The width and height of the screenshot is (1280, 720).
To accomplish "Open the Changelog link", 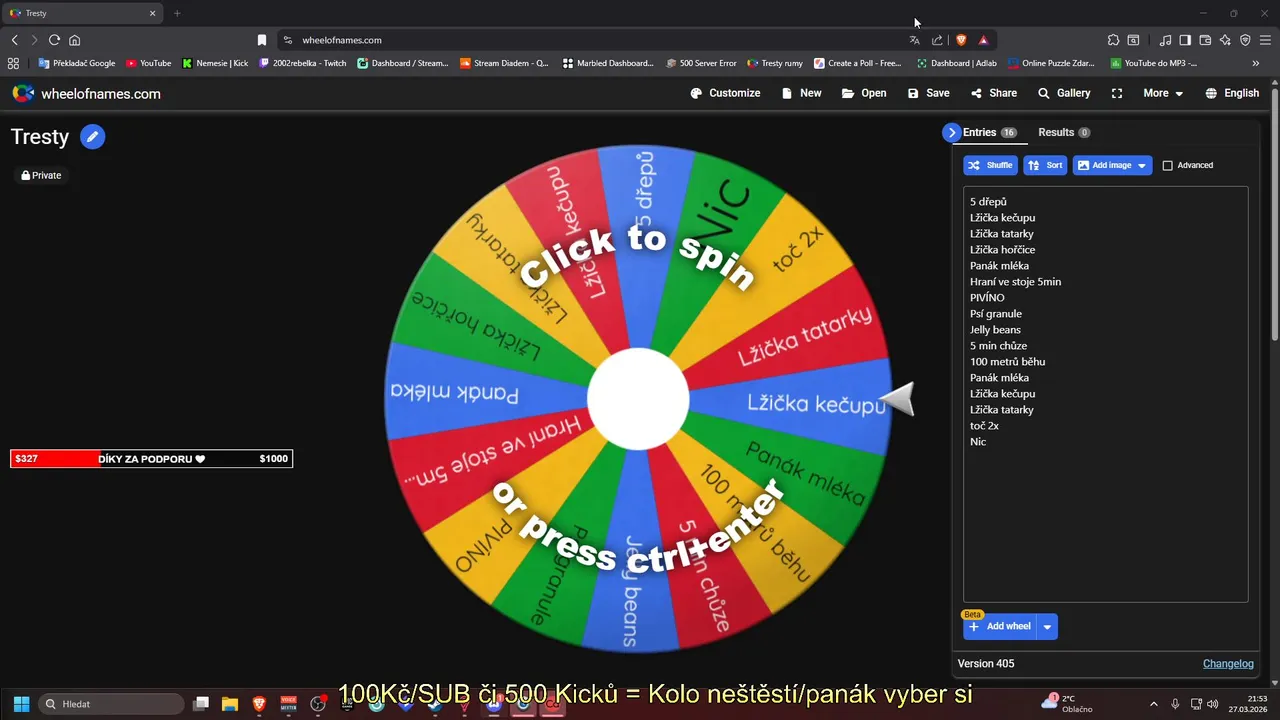I will pyautogui.click(x=1228, y=663).
